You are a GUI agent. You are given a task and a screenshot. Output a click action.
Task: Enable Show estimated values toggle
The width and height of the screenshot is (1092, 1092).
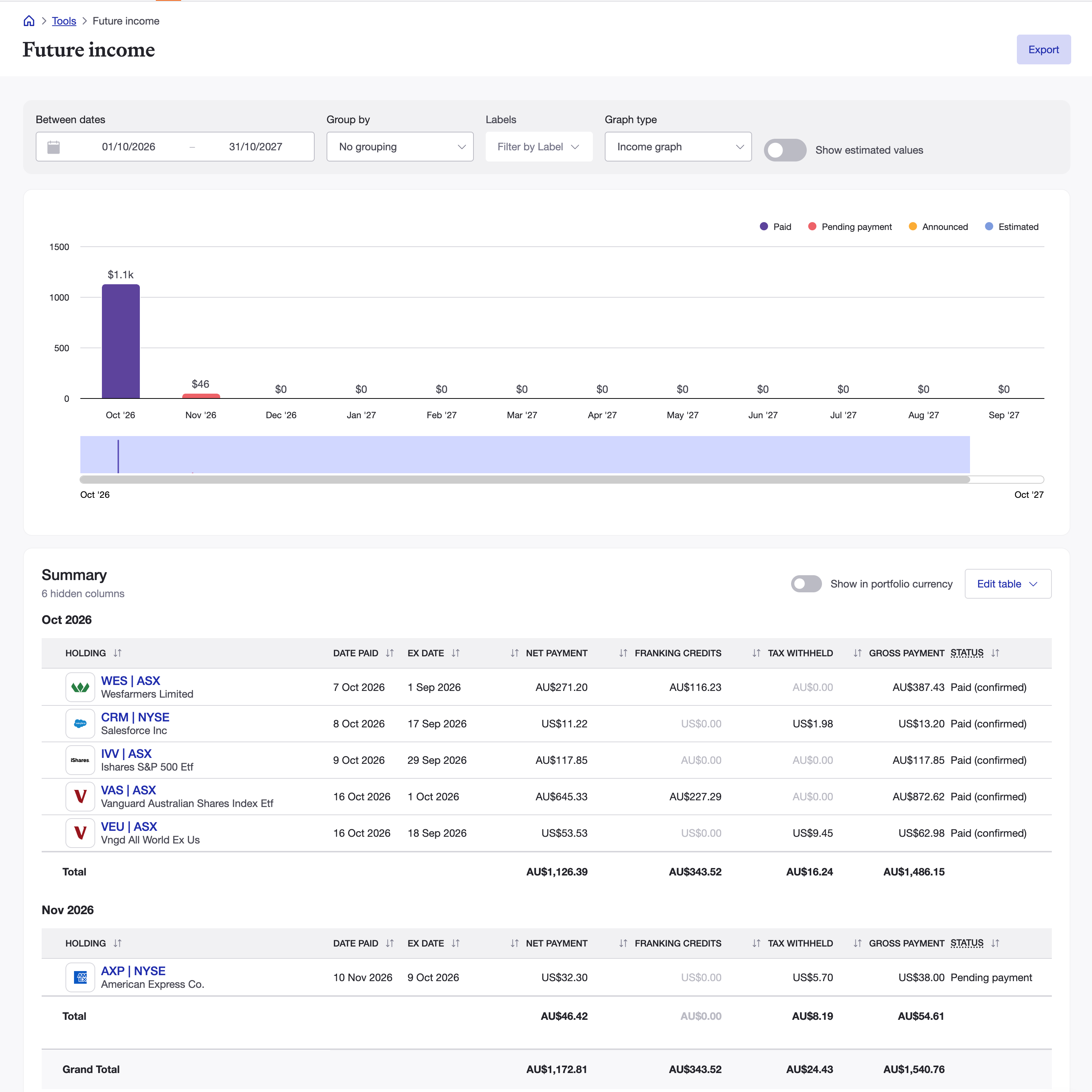tap(784, 150)
